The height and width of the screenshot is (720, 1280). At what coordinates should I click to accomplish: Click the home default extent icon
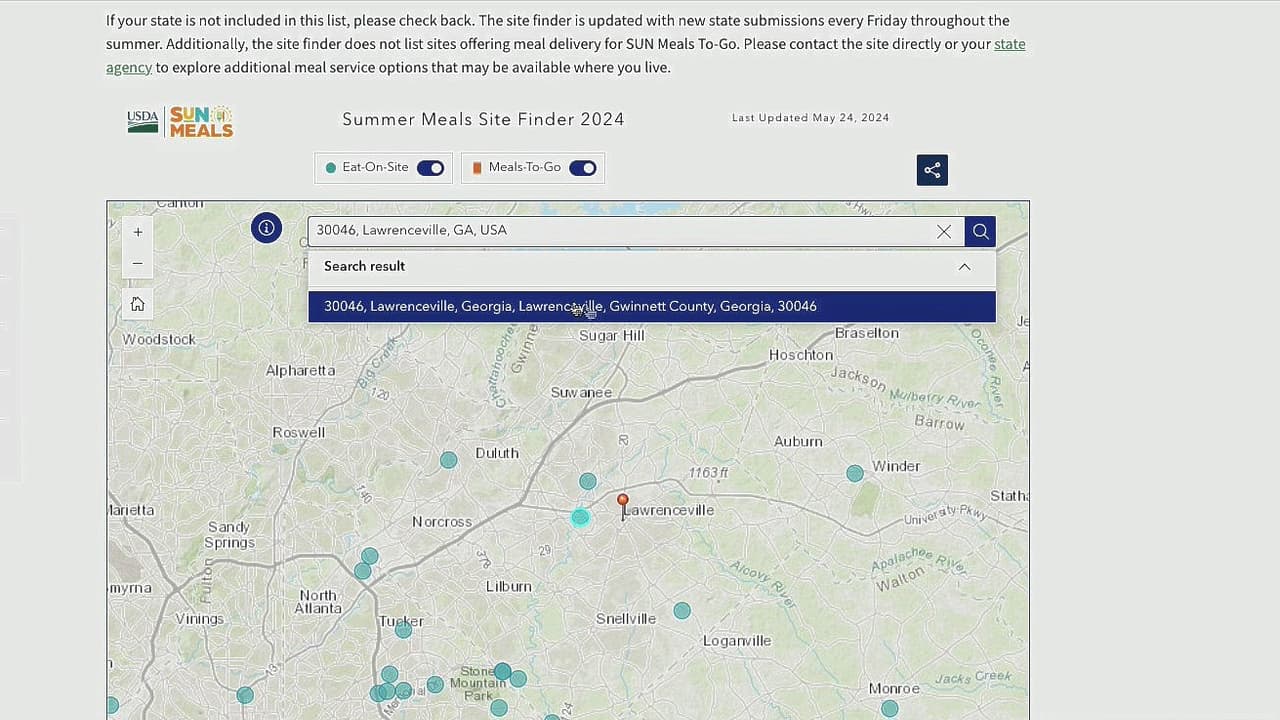(x=138, y=304)
